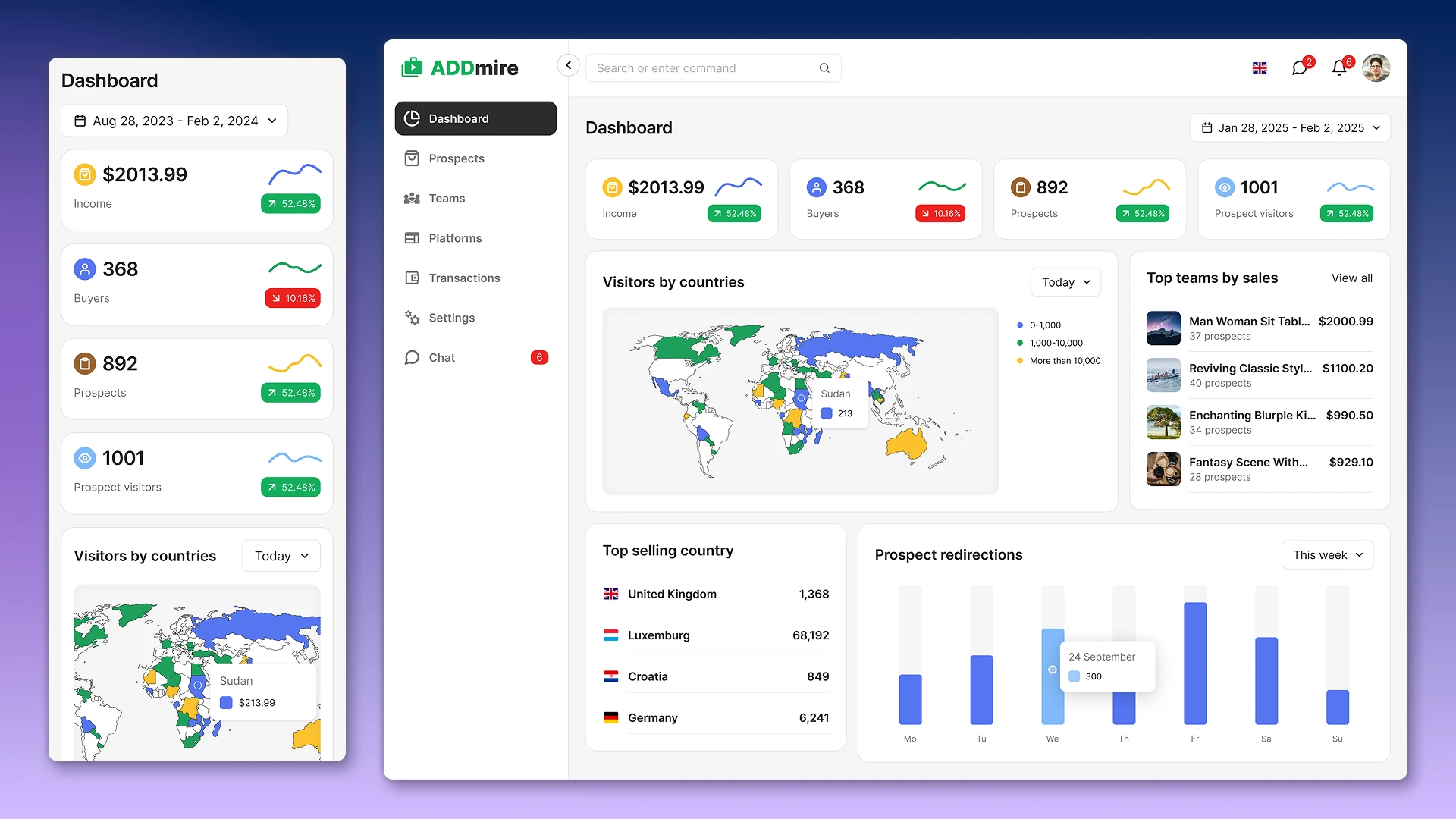Open the Jan 28 - Feb 2 date picker
1456x819 pixels.
tap(1289, 127)
